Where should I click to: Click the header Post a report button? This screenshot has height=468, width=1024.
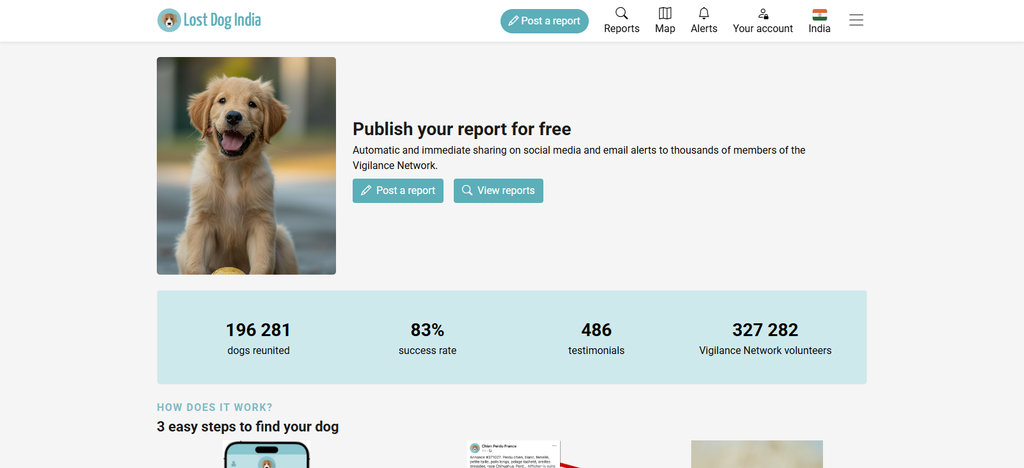[x=544, y=21]
